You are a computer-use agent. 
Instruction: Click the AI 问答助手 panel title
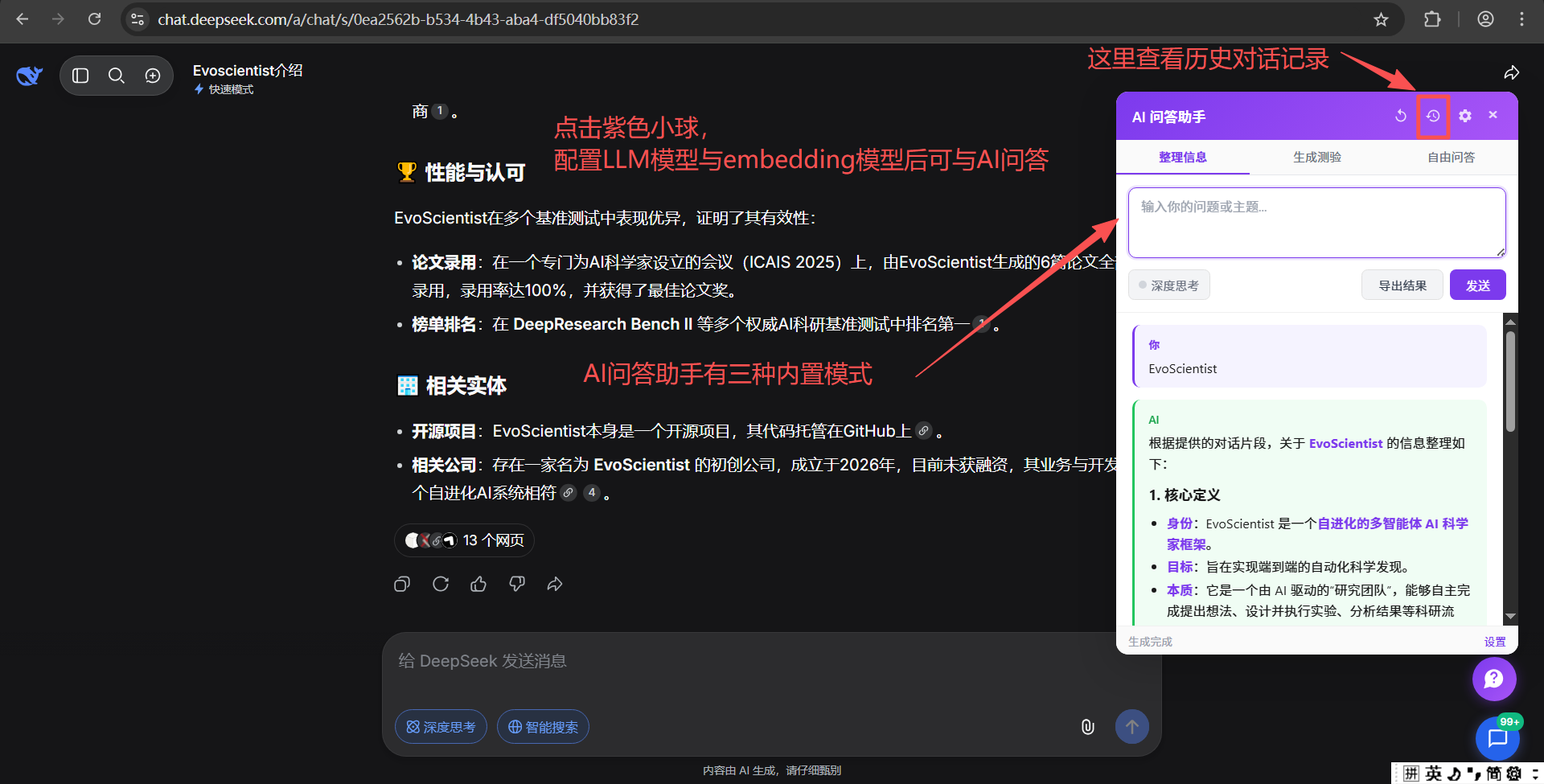[1168, 117]
